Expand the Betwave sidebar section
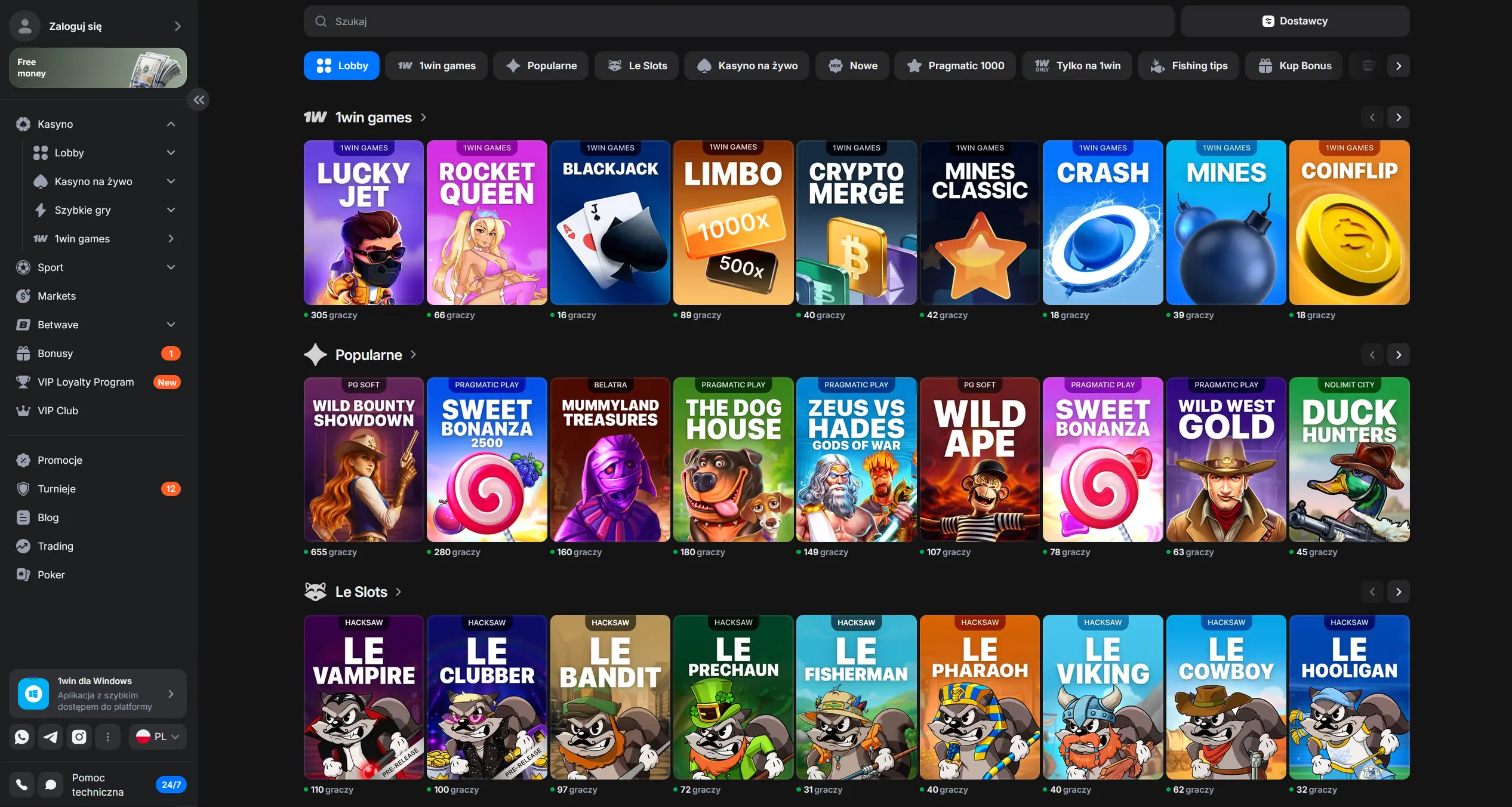This screenshot has width=1512, height=807. tap(171, 325)
